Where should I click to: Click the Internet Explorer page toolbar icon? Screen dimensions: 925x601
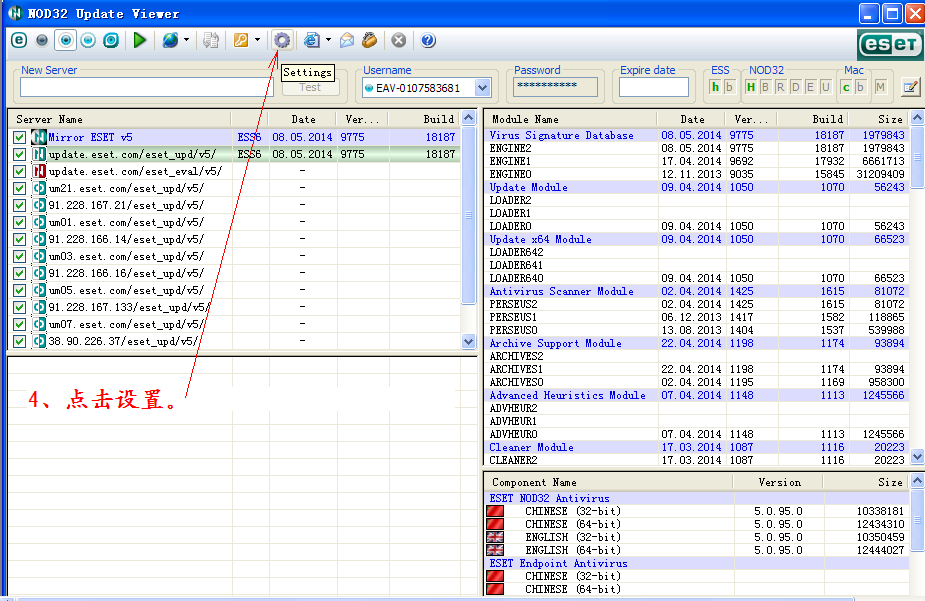click(311, 40)
